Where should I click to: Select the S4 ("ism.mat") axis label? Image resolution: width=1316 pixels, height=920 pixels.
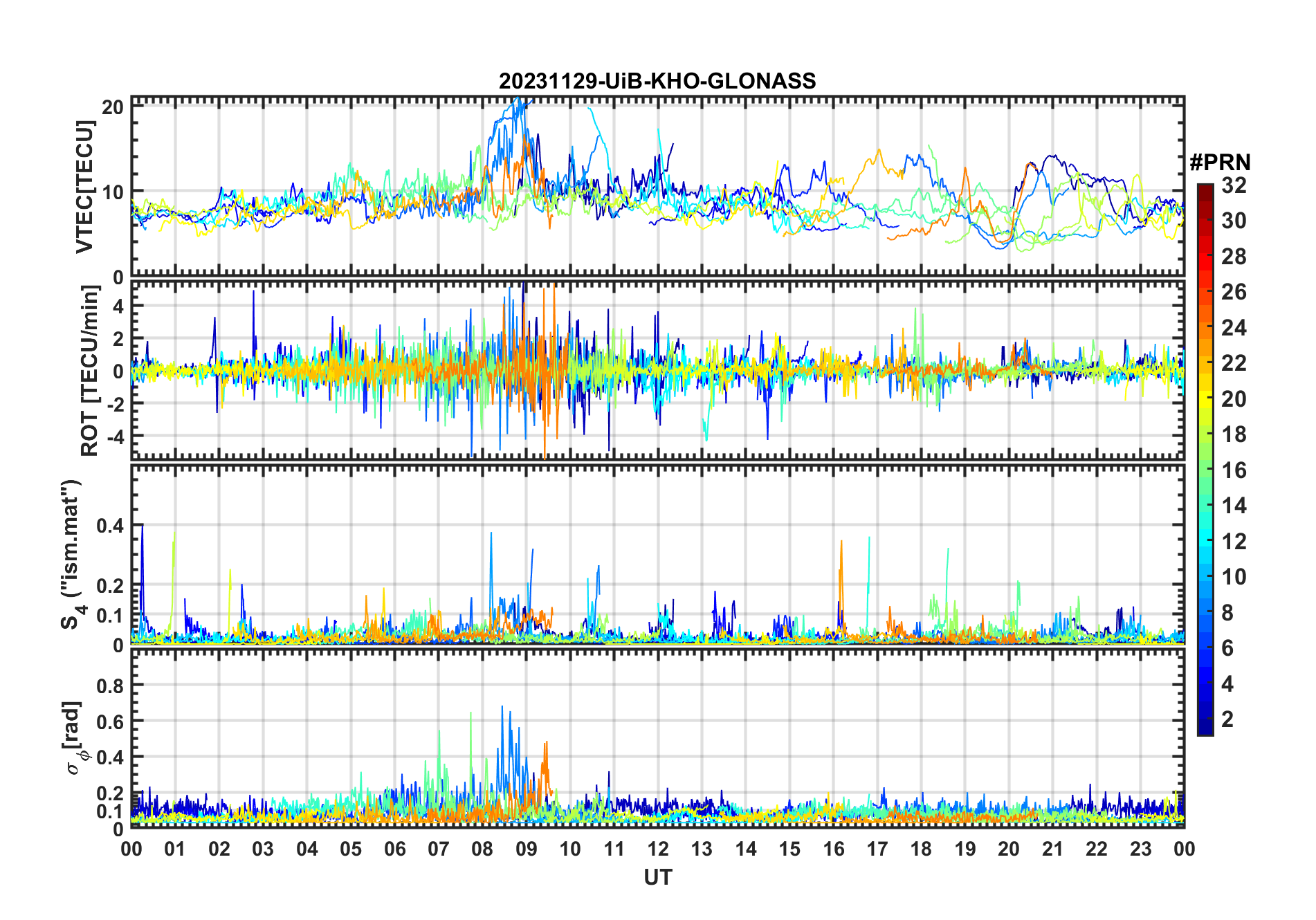pos(71,555)
